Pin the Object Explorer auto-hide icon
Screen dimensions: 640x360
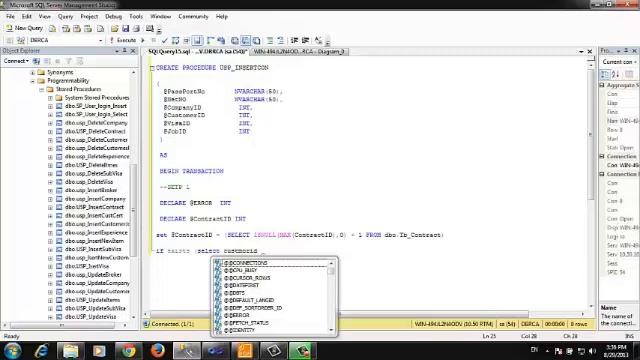click(x=124, y=51)
